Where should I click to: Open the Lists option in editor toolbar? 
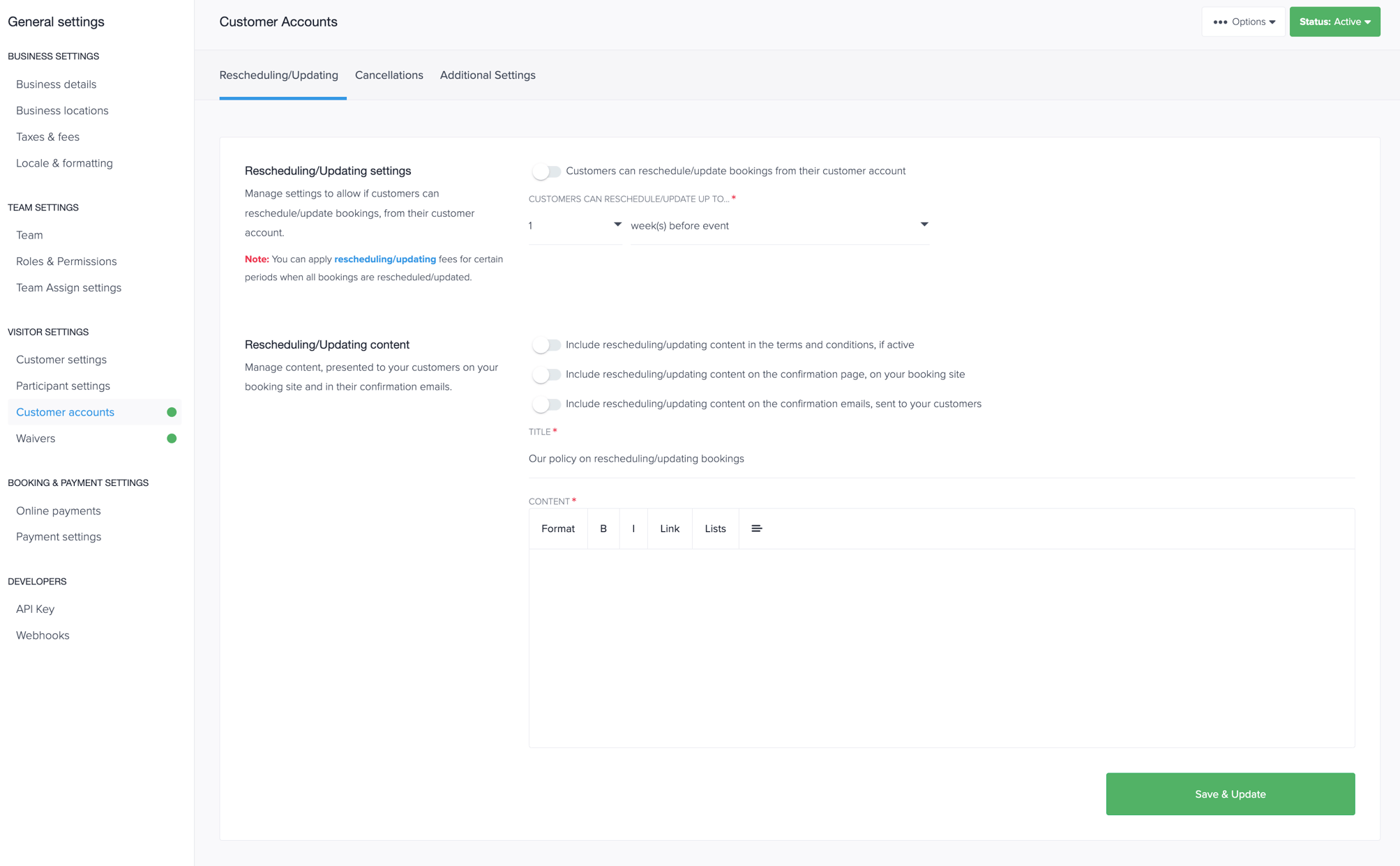coord(715,529)
